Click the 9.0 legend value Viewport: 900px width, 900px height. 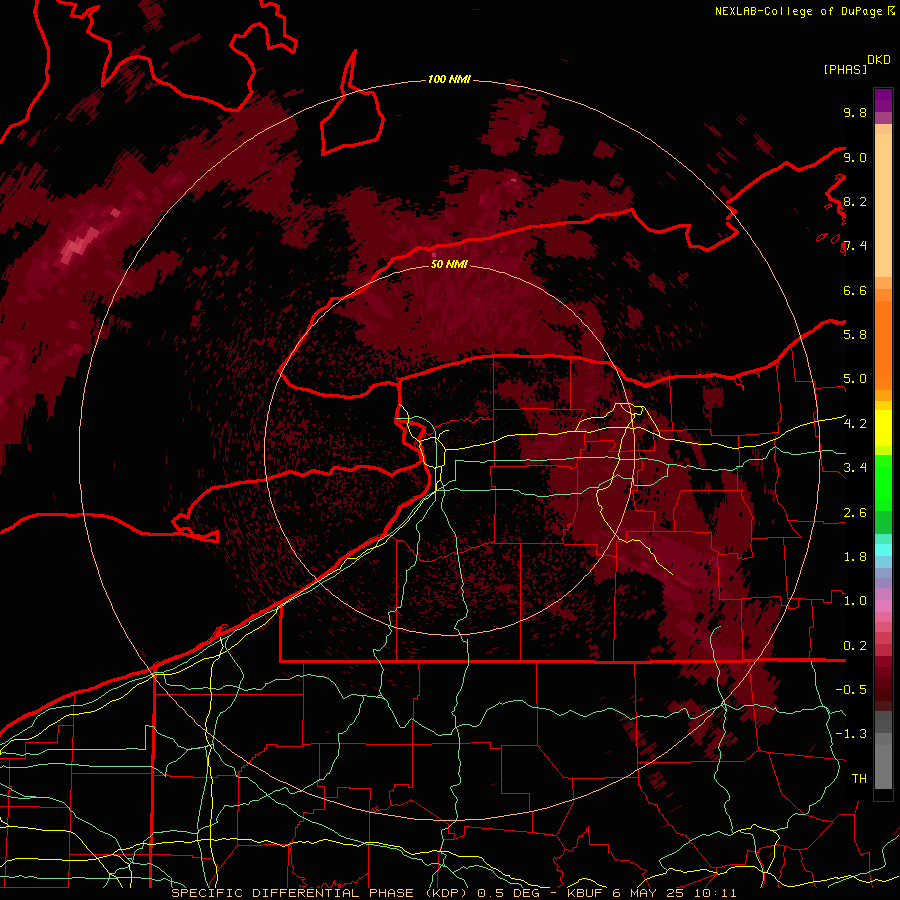click(x=855, y=157)
